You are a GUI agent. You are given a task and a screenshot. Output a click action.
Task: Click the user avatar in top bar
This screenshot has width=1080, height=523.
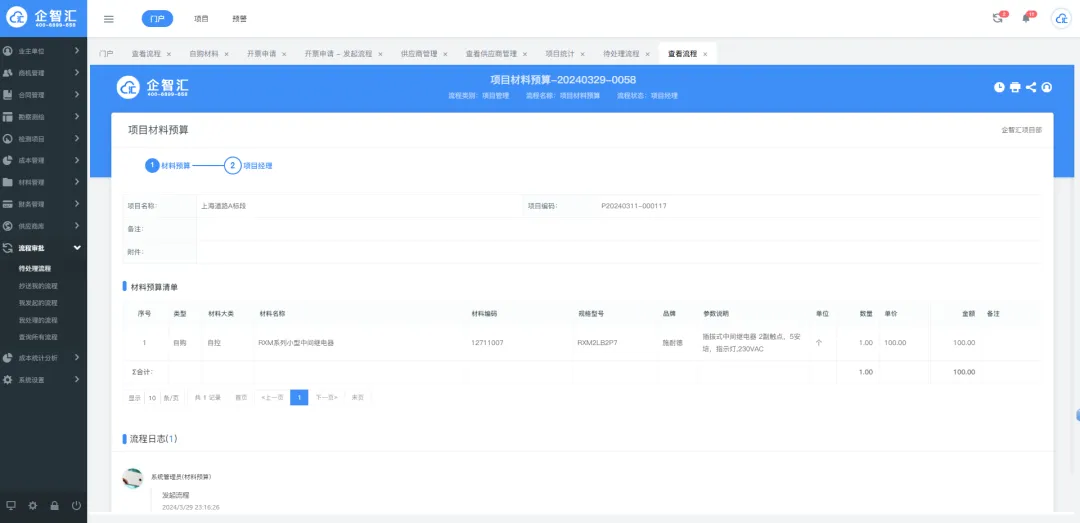click(1061, 19)
